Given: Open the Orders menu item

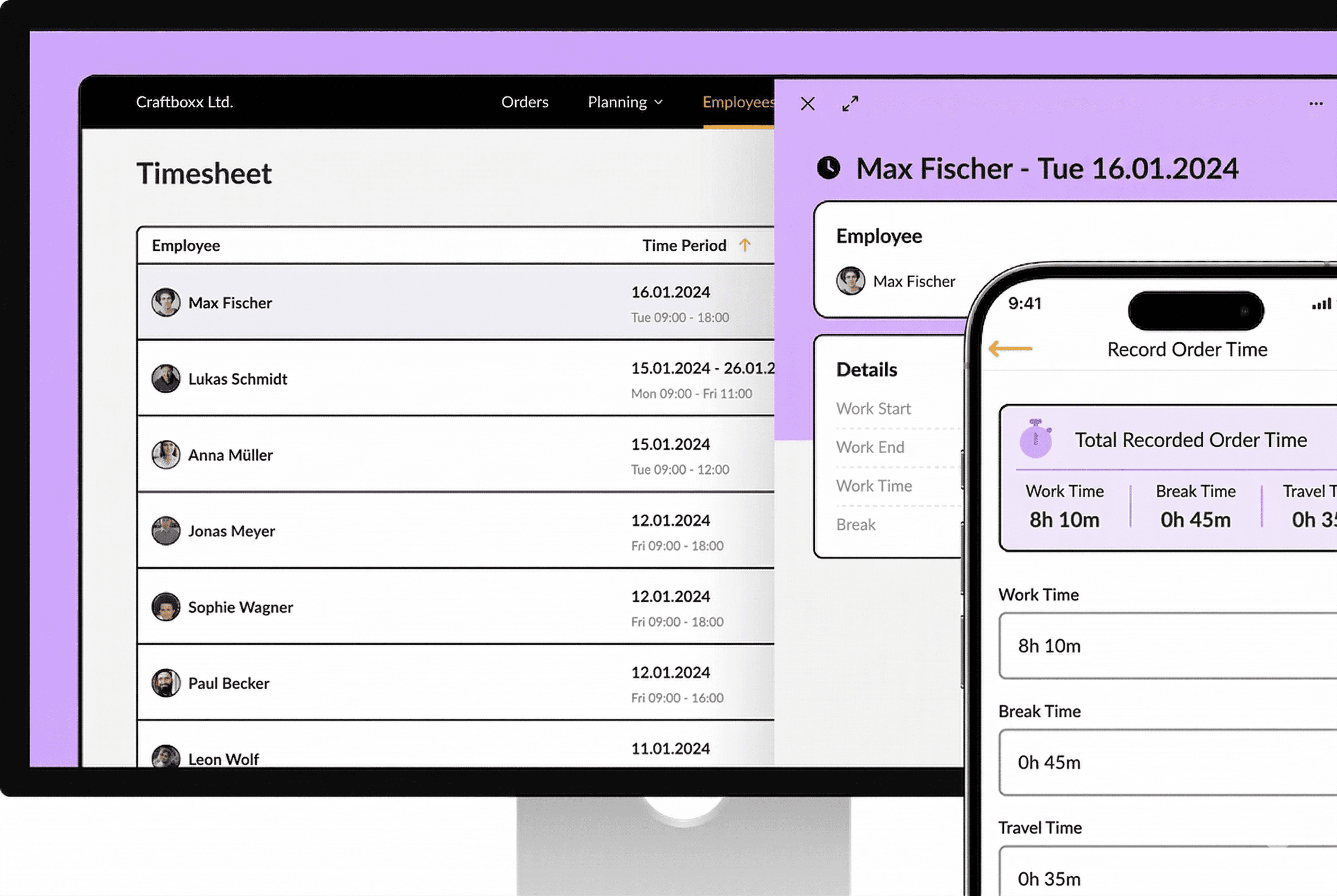Looking at the screenshot, I should click(525, 102).
